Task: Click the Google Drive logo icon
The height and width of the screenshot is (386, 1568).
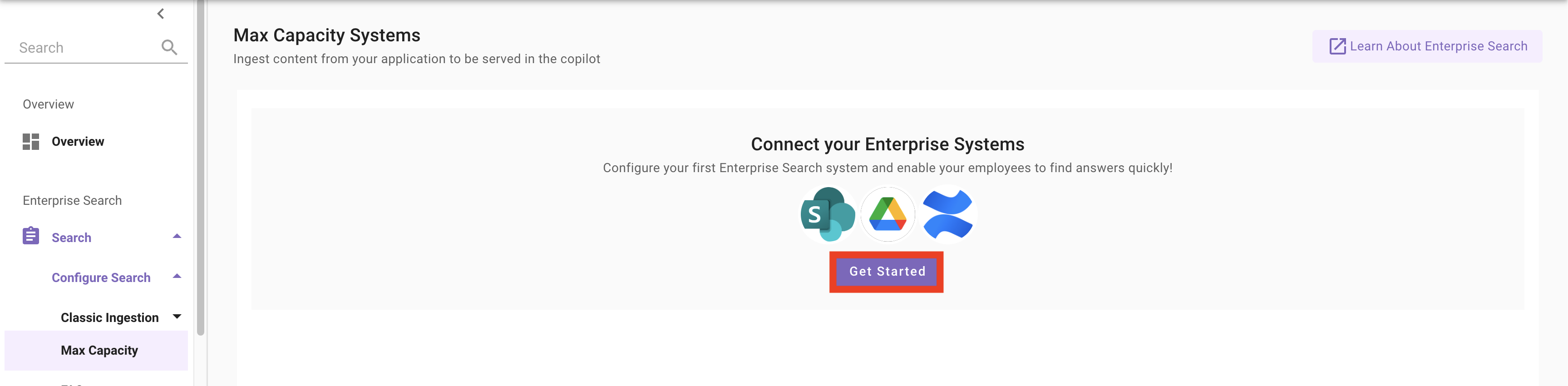Action: pos(888,214)
